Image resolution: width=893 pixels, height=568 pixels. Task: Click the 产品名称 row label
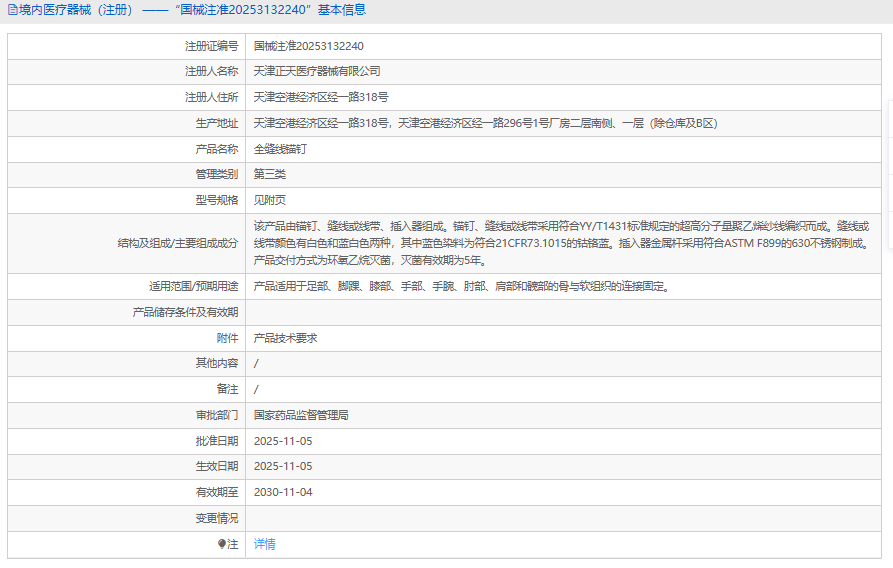pos(217,149)
